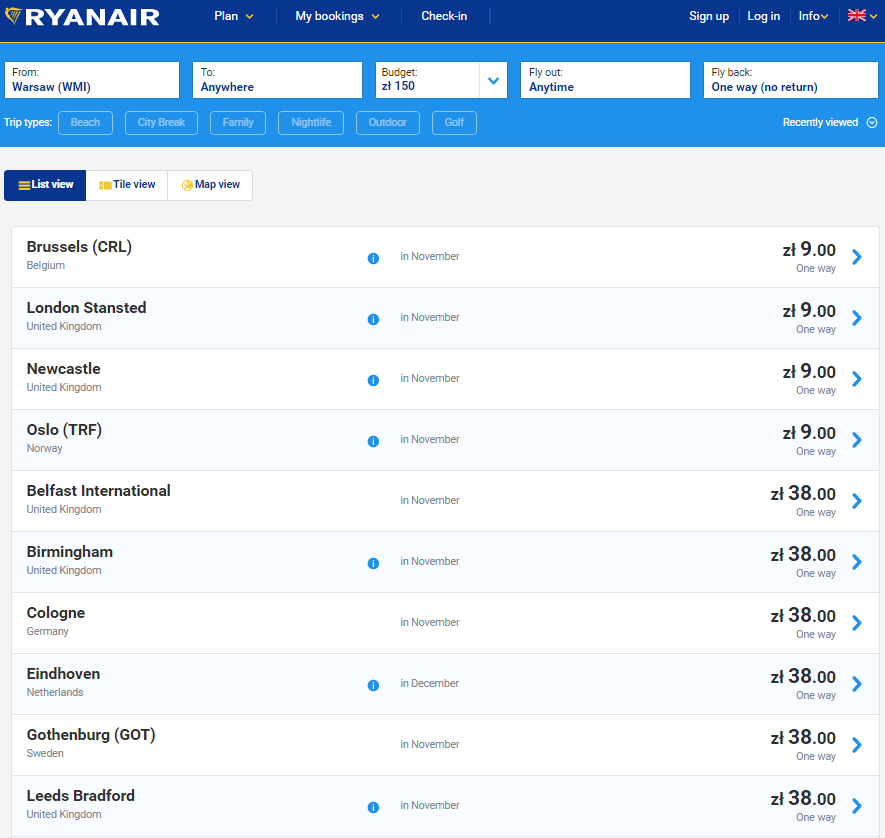Click the zł 38.00 price for Belfast International
Image resolution: width=885 pixels, height=838 pixels.
click(x=803, y=493)
